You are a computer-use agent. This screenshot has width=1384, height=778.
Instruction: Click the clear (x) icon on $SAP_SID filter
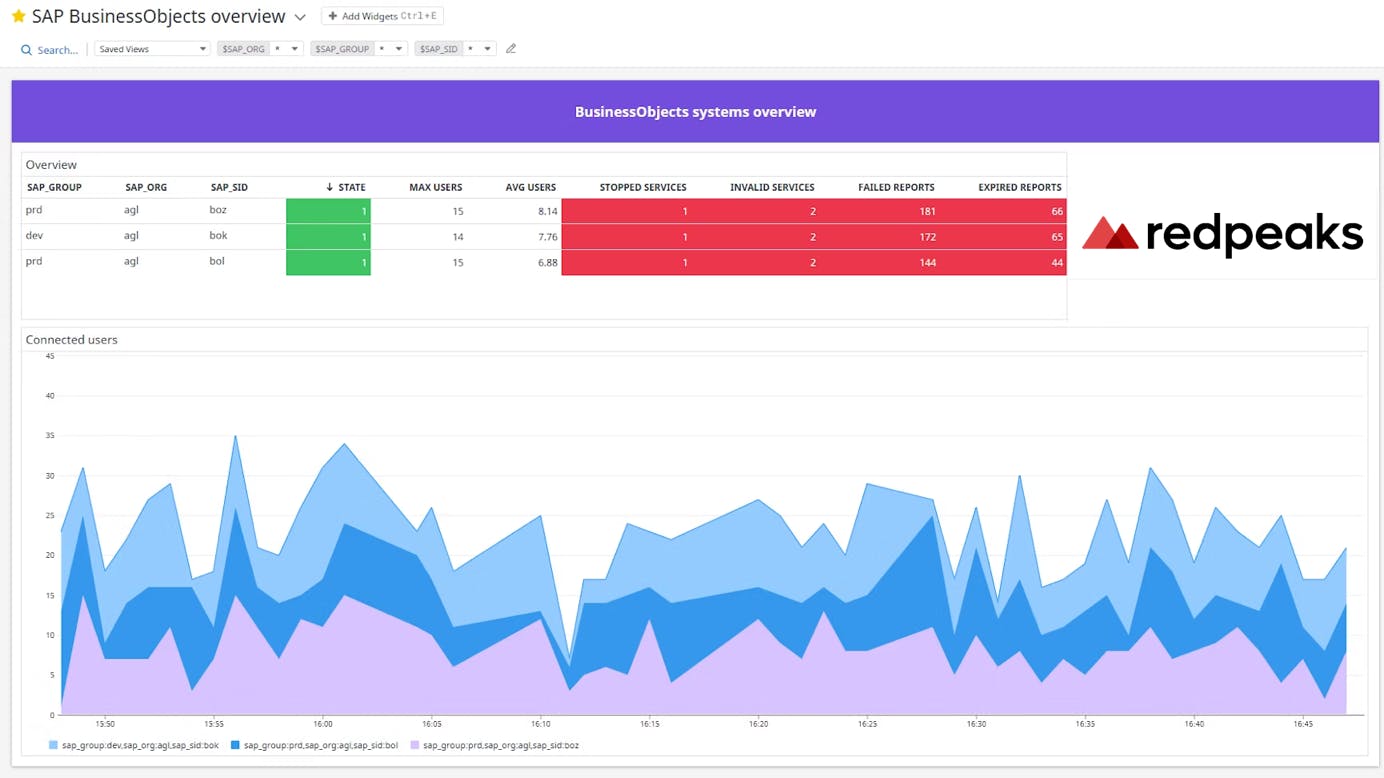(470, 47)
